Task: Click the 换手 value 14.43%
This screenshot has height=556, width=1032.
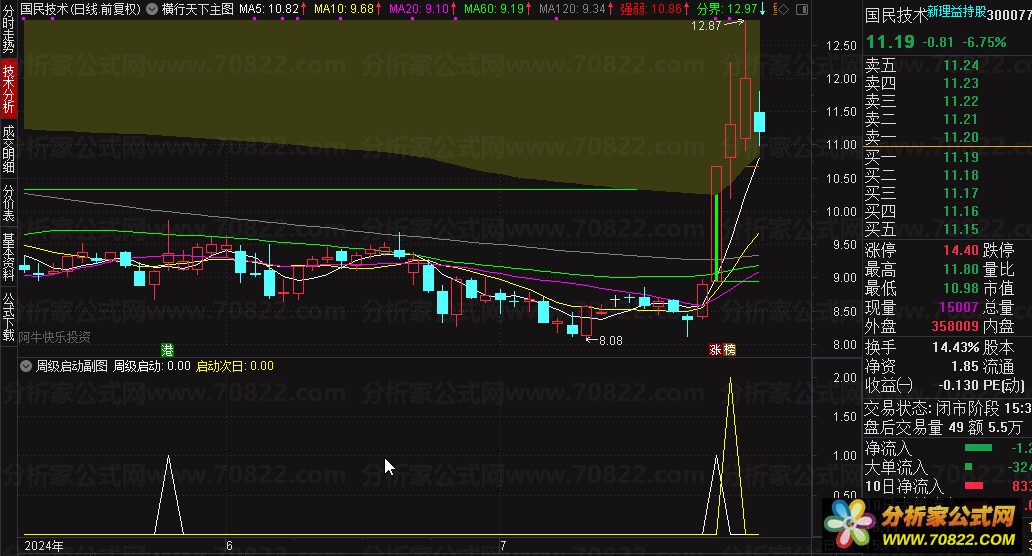Action: 956,347
